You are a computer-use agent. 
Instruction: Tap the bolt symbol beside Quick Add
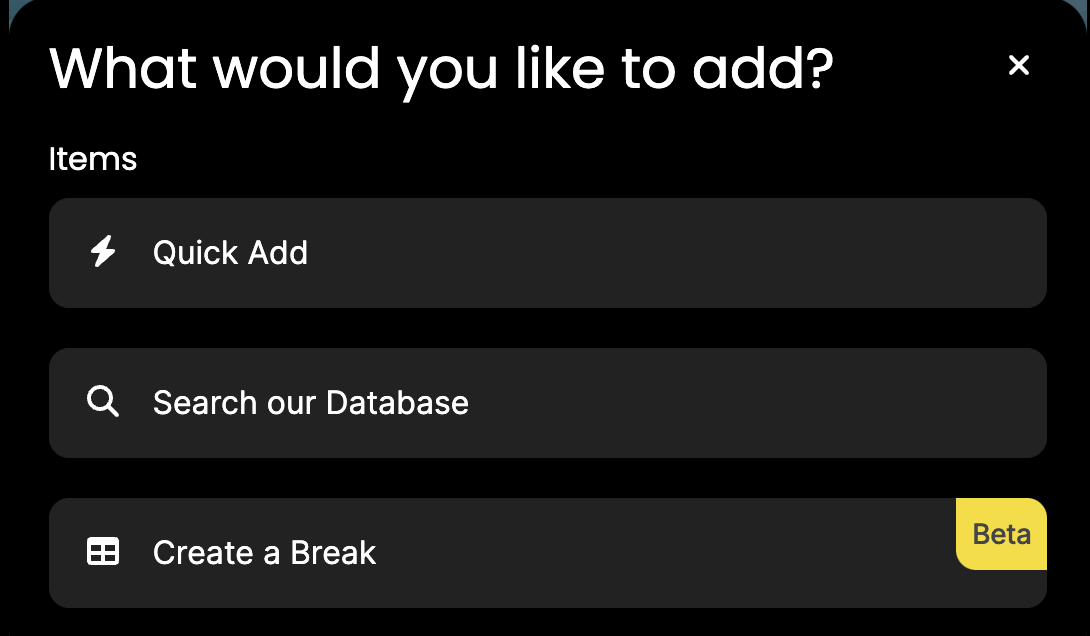[103, 252]
